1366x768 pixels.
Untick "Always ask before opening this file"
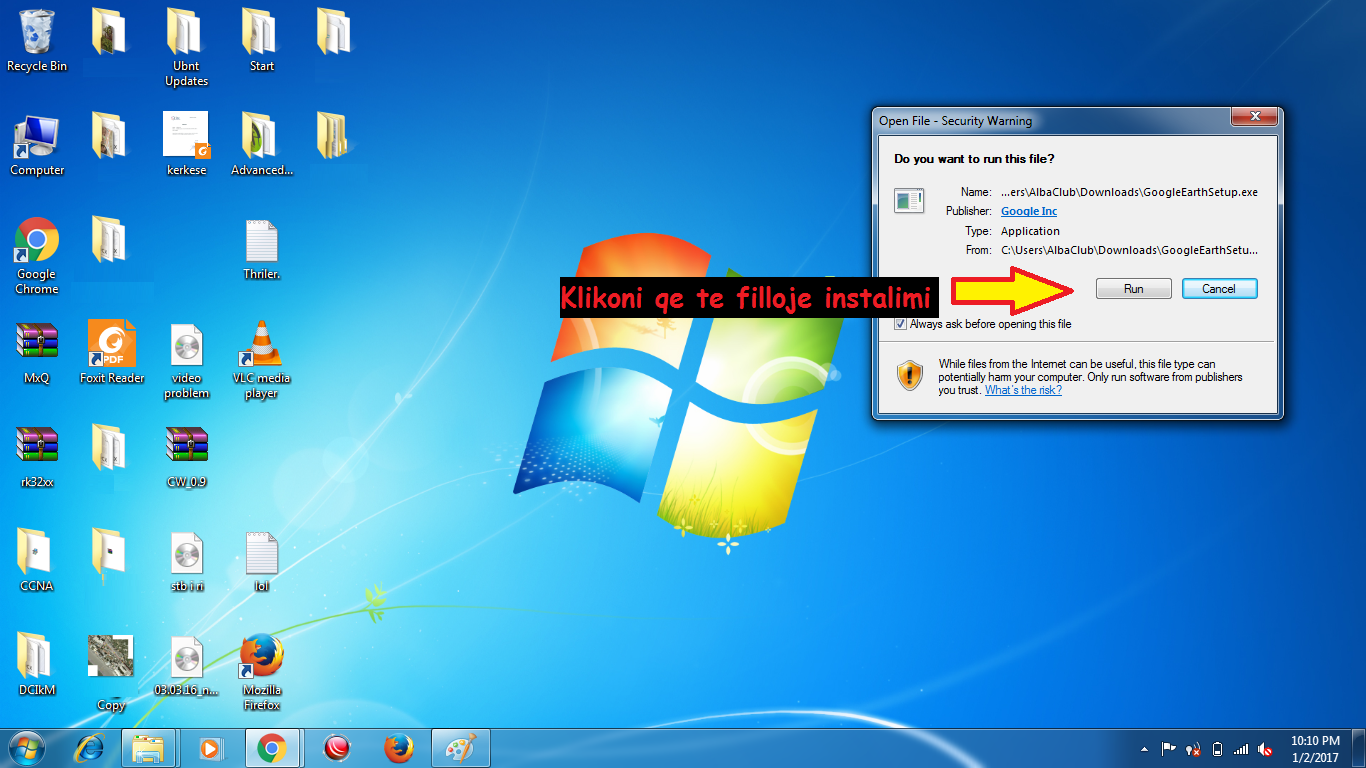pyautogui.click(x=901, y=324)
